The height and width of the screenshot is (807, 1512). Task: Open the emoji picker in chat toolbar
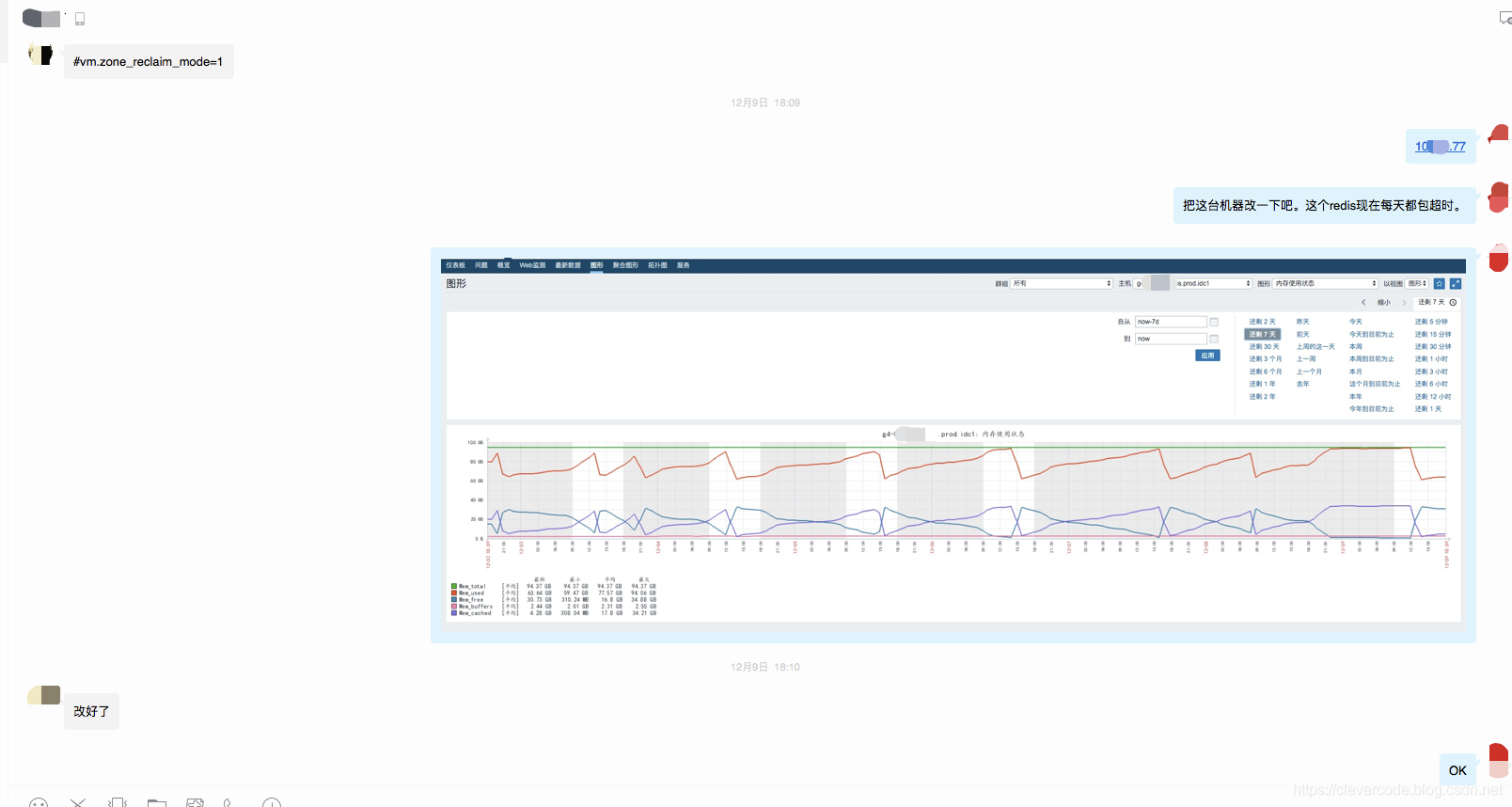point(39,803)
